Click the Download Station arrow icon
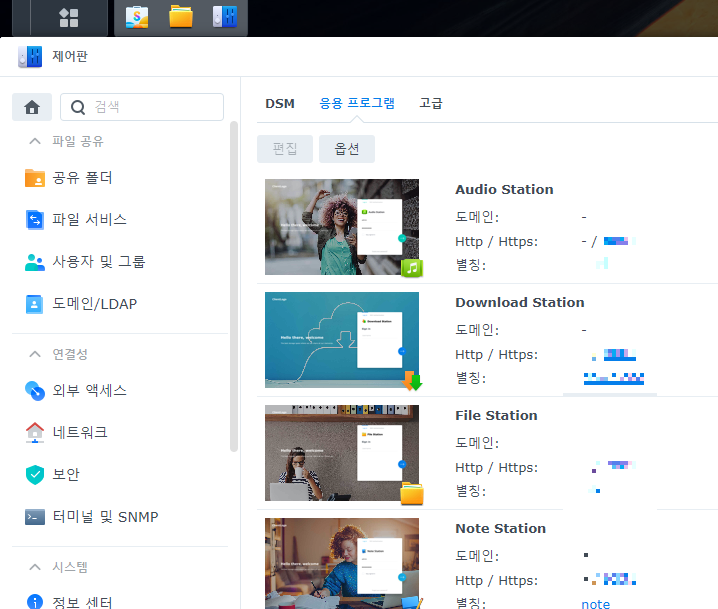 point(412,381)
